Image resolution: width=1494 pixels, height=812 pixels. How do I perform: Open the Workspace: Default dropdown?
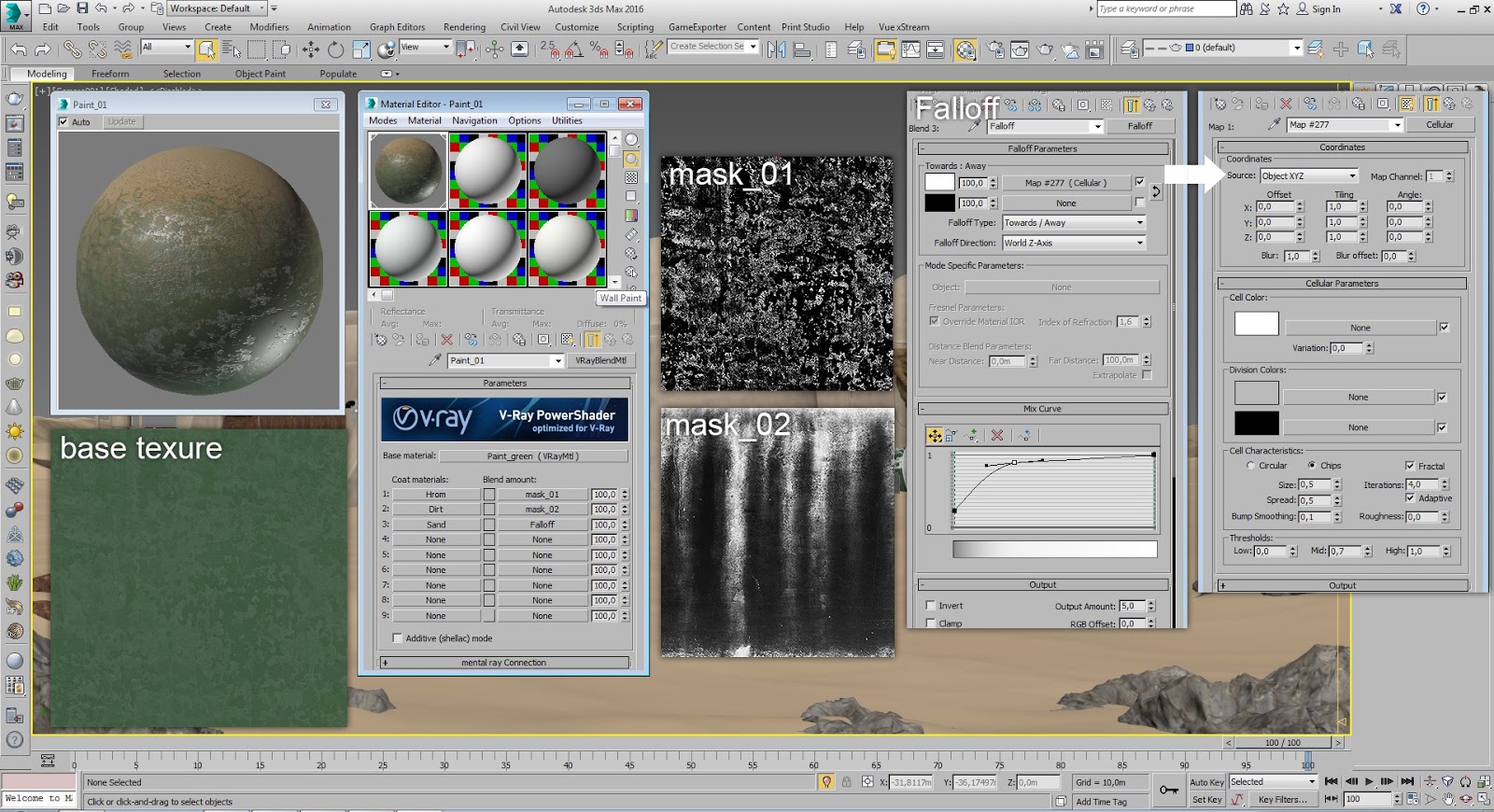(218, 8)
